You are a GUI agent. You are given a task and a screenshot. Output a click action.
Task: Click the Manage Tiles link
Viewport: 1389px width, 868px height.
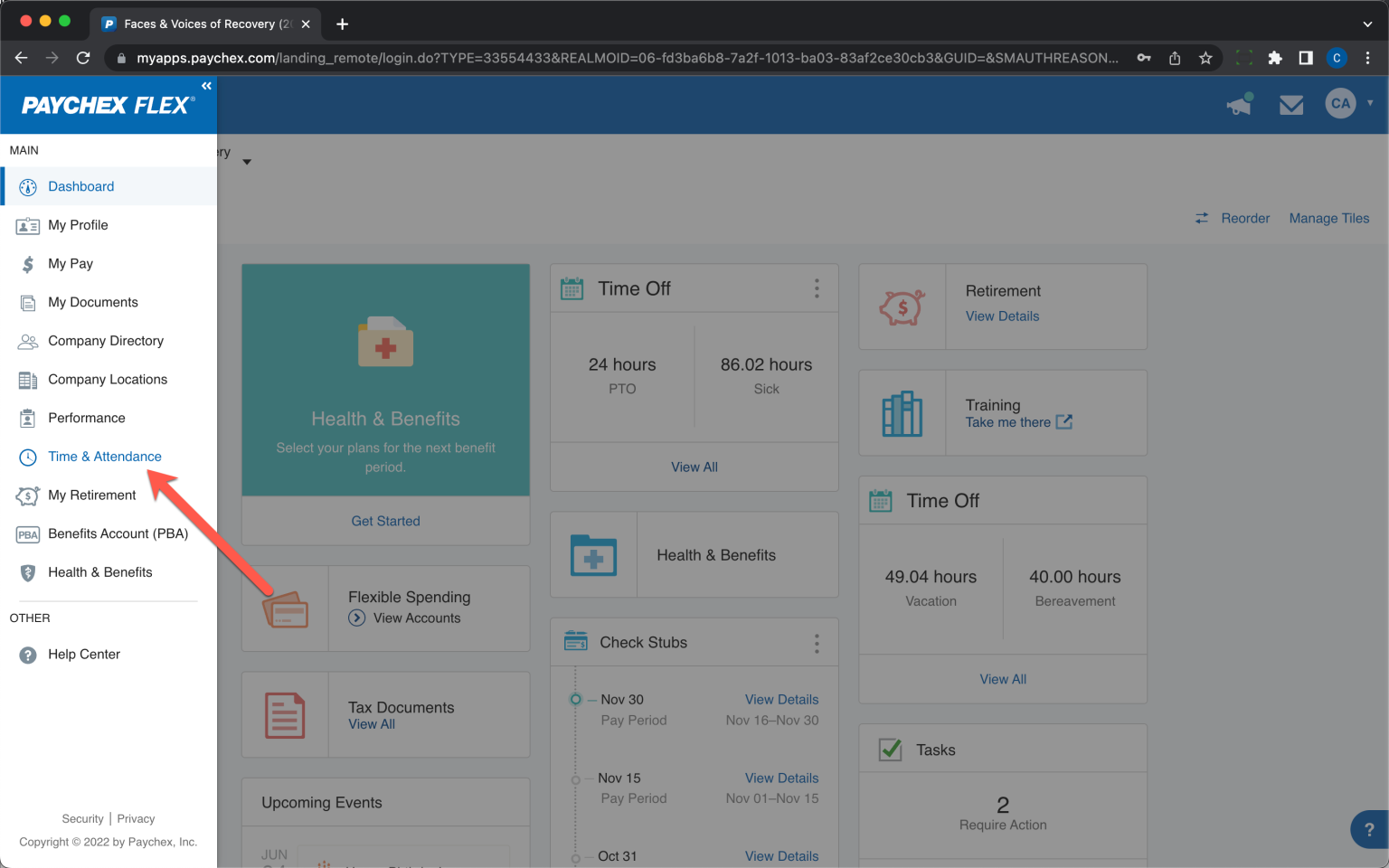point(1328,218)
